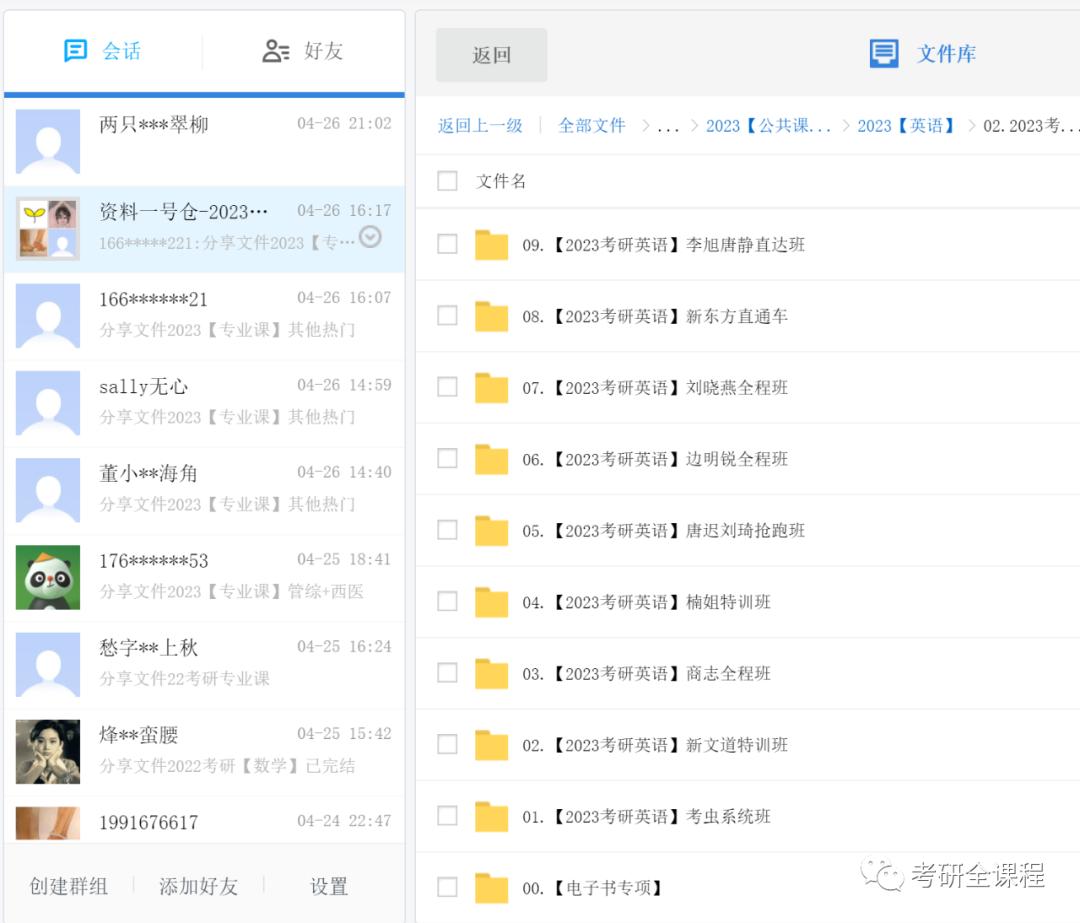The width and height of the screenshot is (1080, 923).
Task: Check box for 05. 唐迟刘琦抢跑班
Action: pyautogui.click(x=448, y=530)
